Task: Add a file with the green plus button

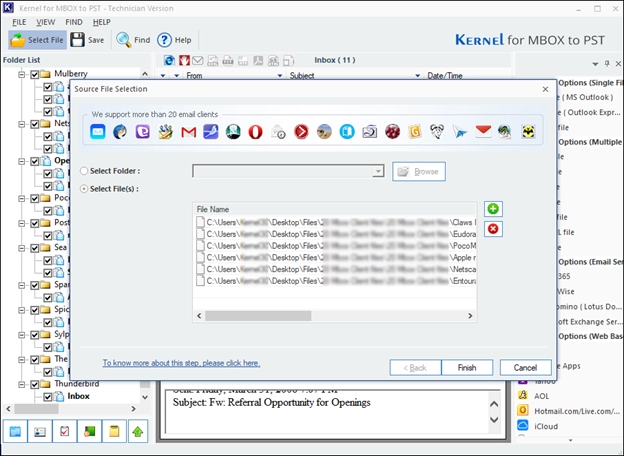Action: click(493, 209)
